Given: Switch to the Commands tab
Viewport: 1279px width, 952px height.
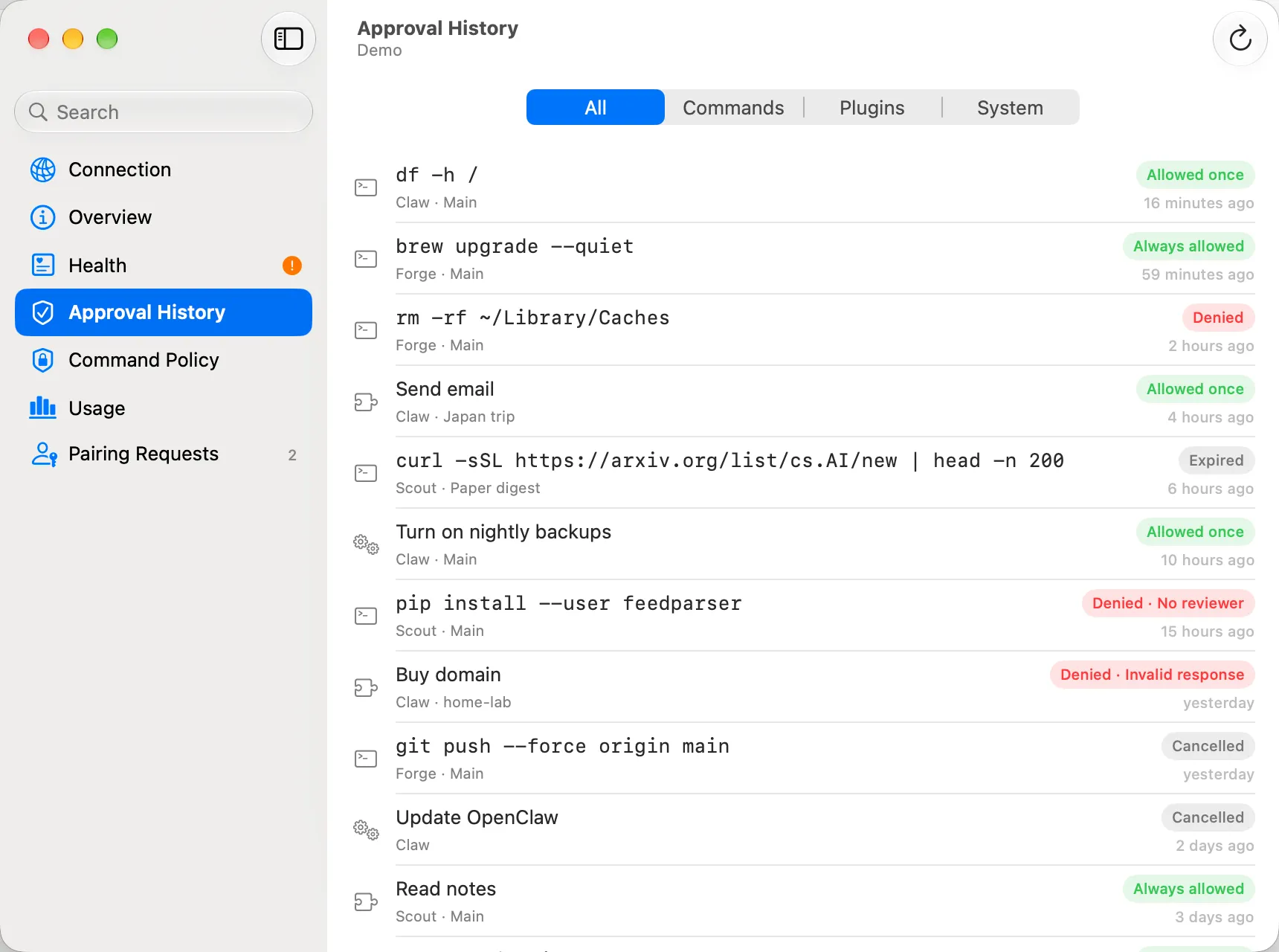Looking at the screenshot, I should (x=733, y=107).
